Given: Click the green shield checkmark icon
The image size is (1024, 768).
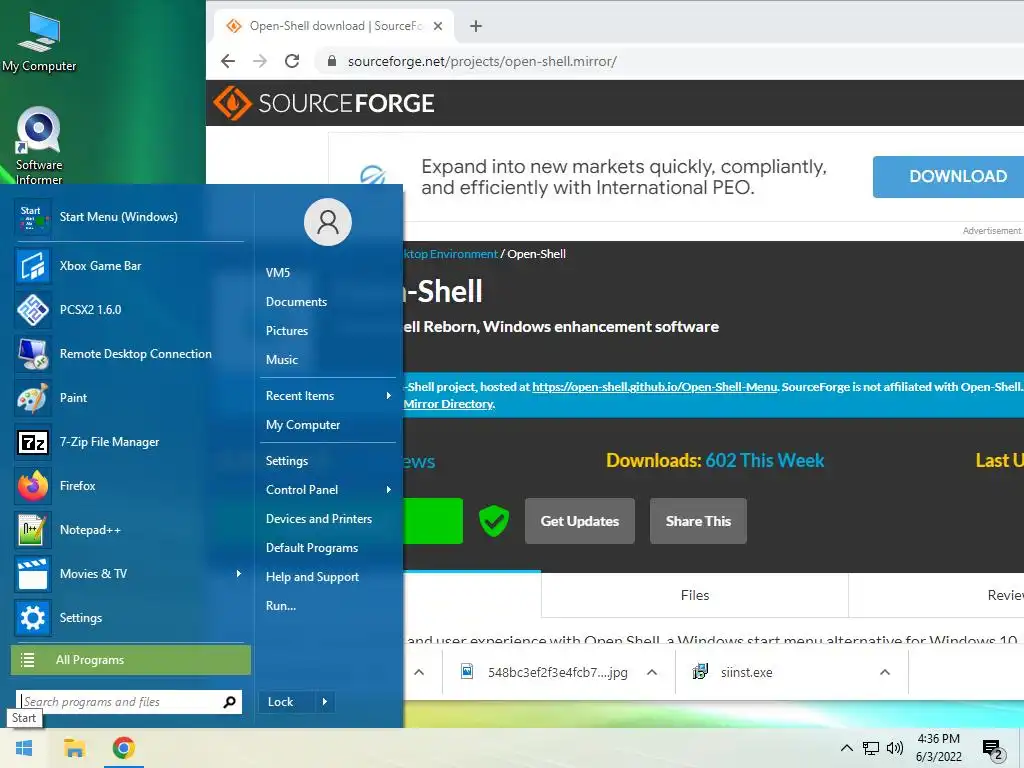Looking at the screenshot, I should coord(494,521).
